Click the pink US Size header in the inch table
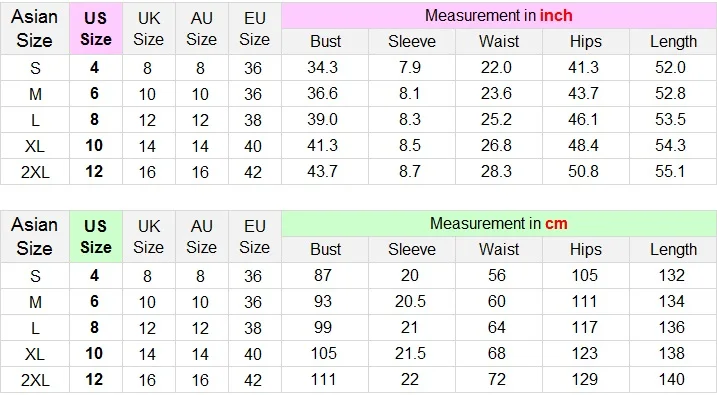 point(96,28)
